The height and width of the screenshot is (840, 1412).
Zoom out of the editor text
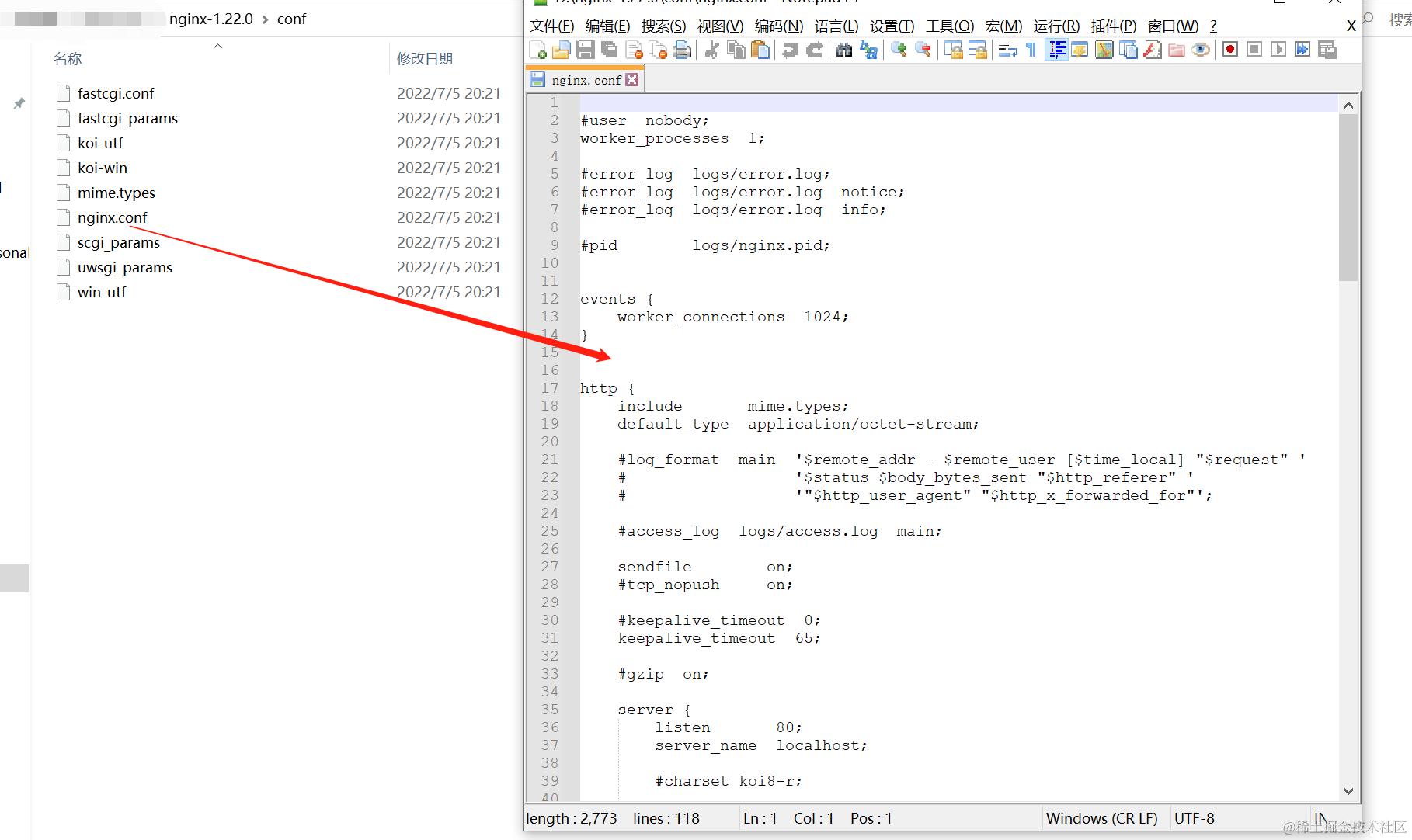point(923,50)
